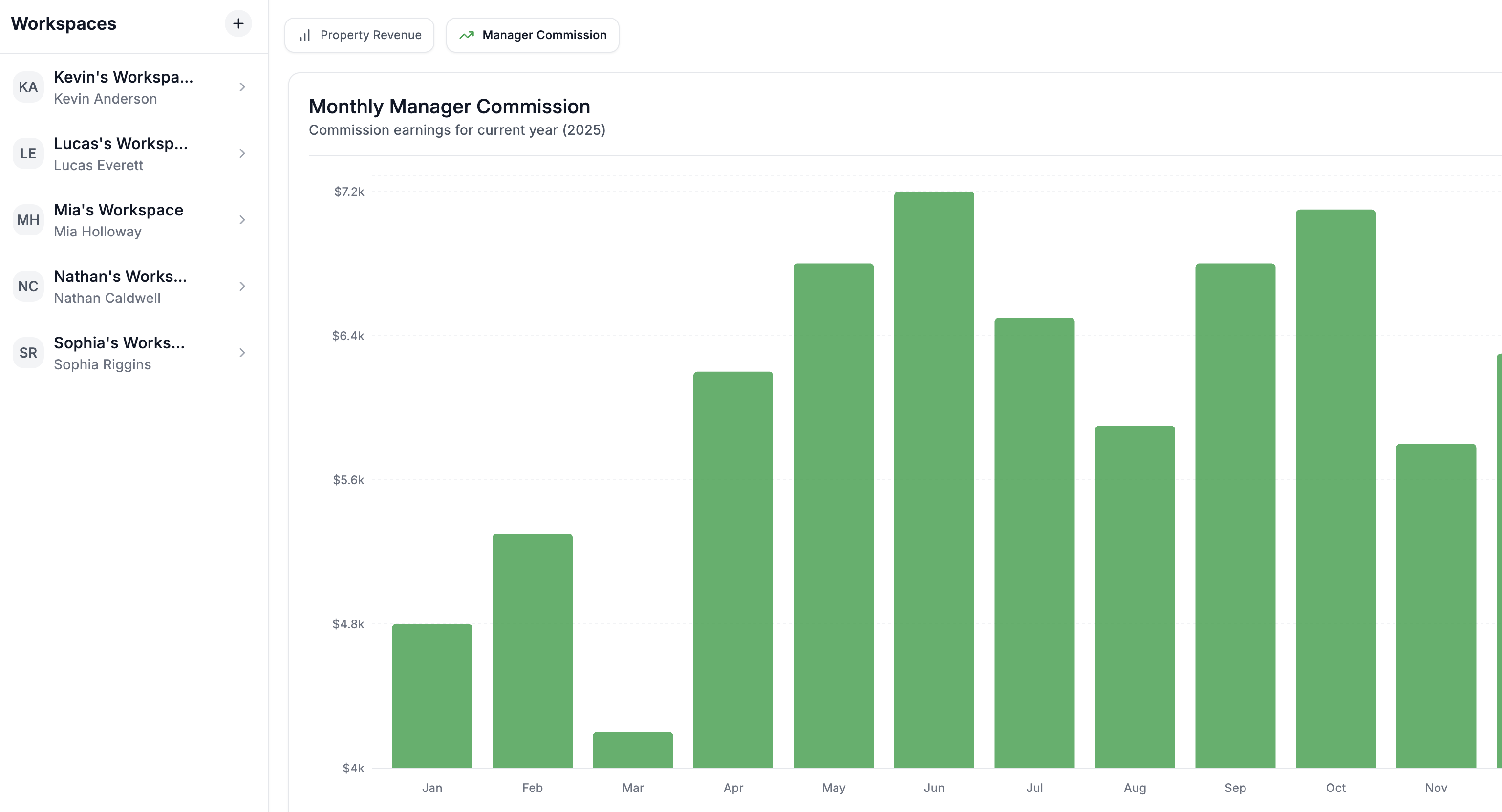Click the bar chart icon in Property Revenue tab
This screenshot has height=812, width=1502.
[x=305, y=36]
